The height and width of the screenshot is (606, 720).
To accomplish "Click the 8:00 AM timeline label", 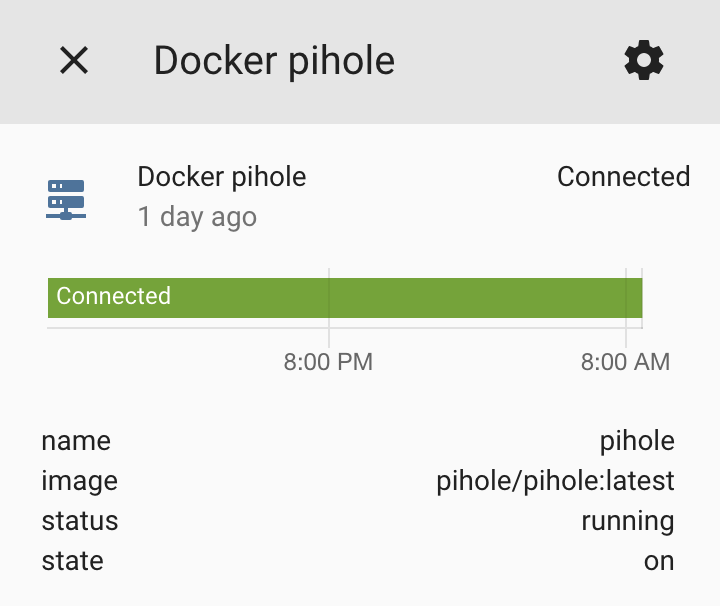I will 625,362.
